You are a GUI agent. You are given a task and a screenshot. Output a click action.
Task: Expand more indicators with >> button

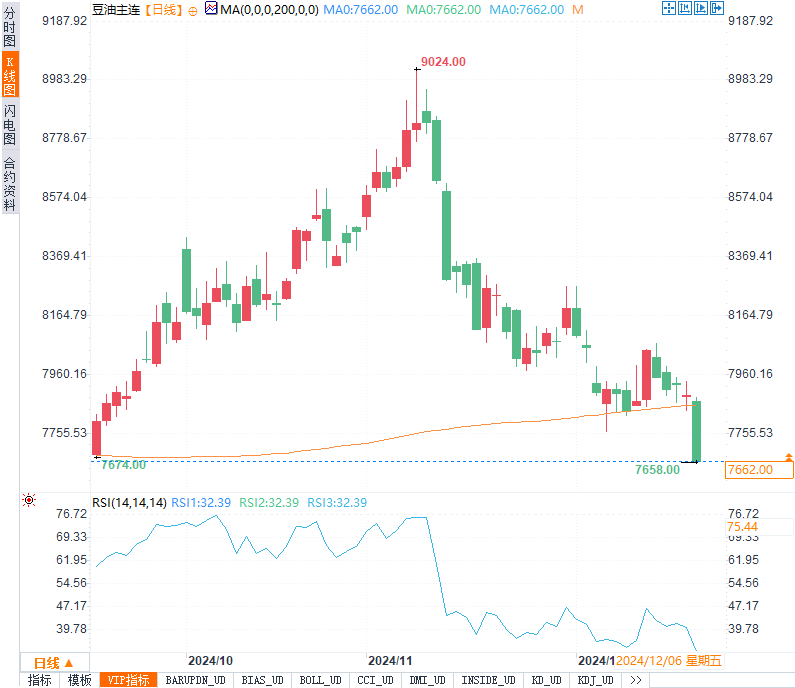pos(636,680)
